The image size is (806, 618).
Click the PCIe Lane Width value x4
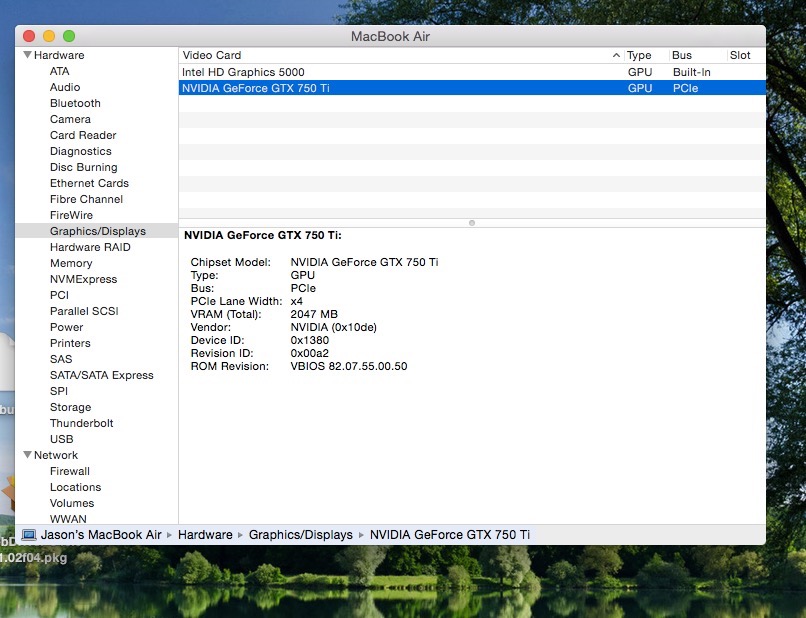click(x=297, y=301)
